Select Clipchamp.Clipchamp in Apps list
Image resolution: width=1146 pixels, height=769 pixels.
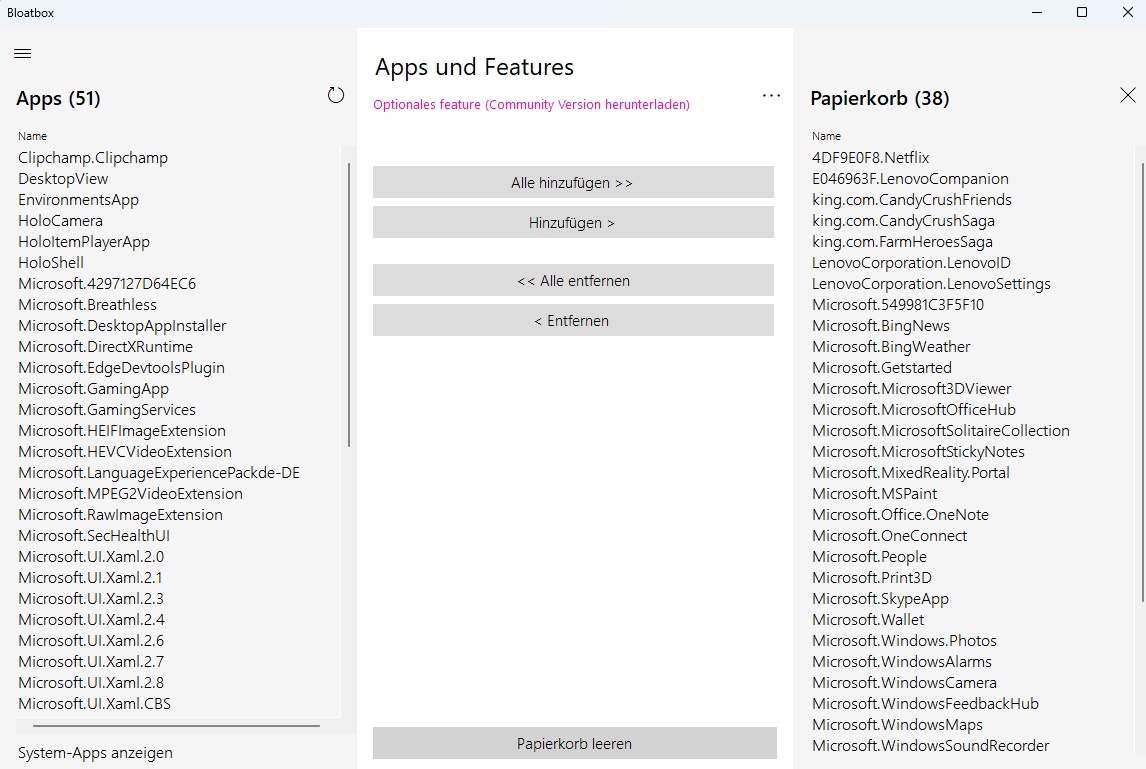[x=93, y=158]
